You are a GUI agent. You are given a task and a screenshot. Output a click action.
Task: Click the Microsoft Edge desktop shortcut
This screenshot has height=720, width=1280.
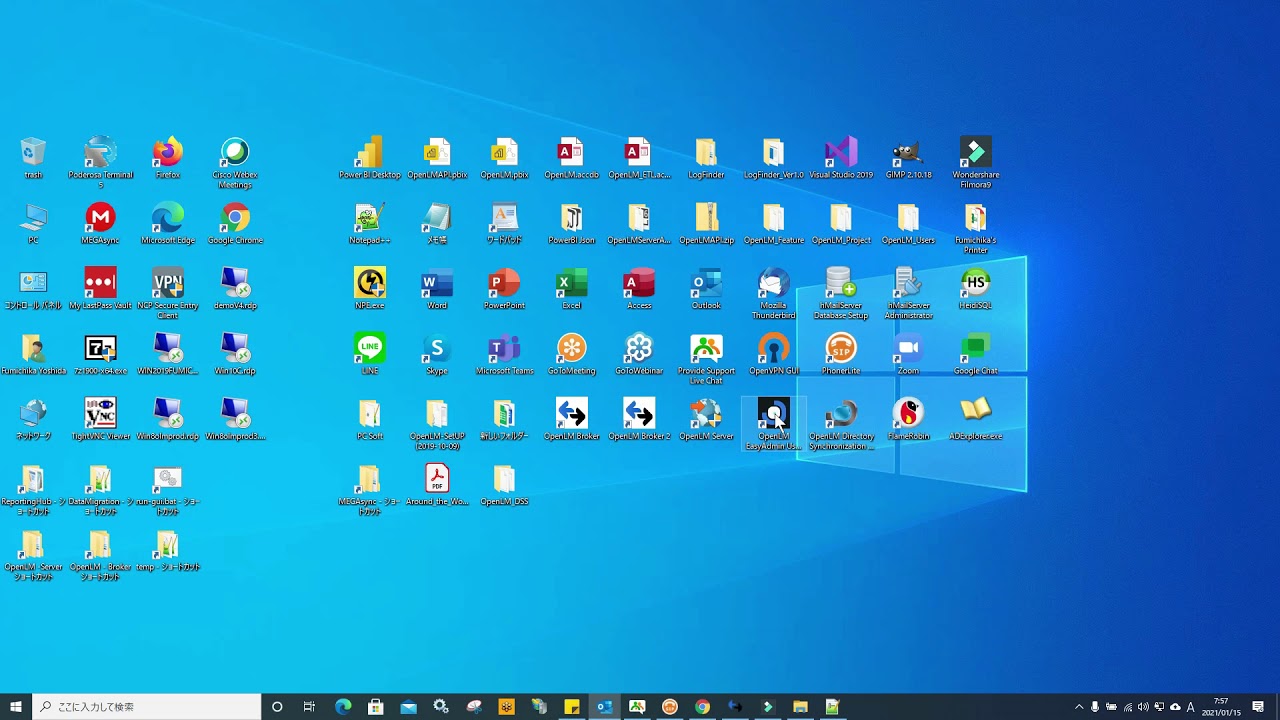tap(168, 224)
